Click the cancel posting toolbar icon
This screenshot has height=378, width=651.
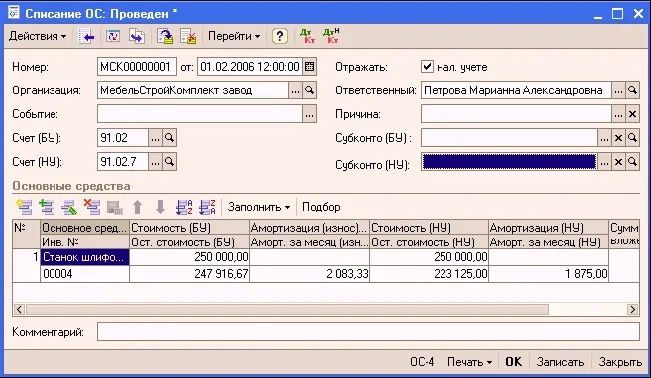[x=188, y=36]
